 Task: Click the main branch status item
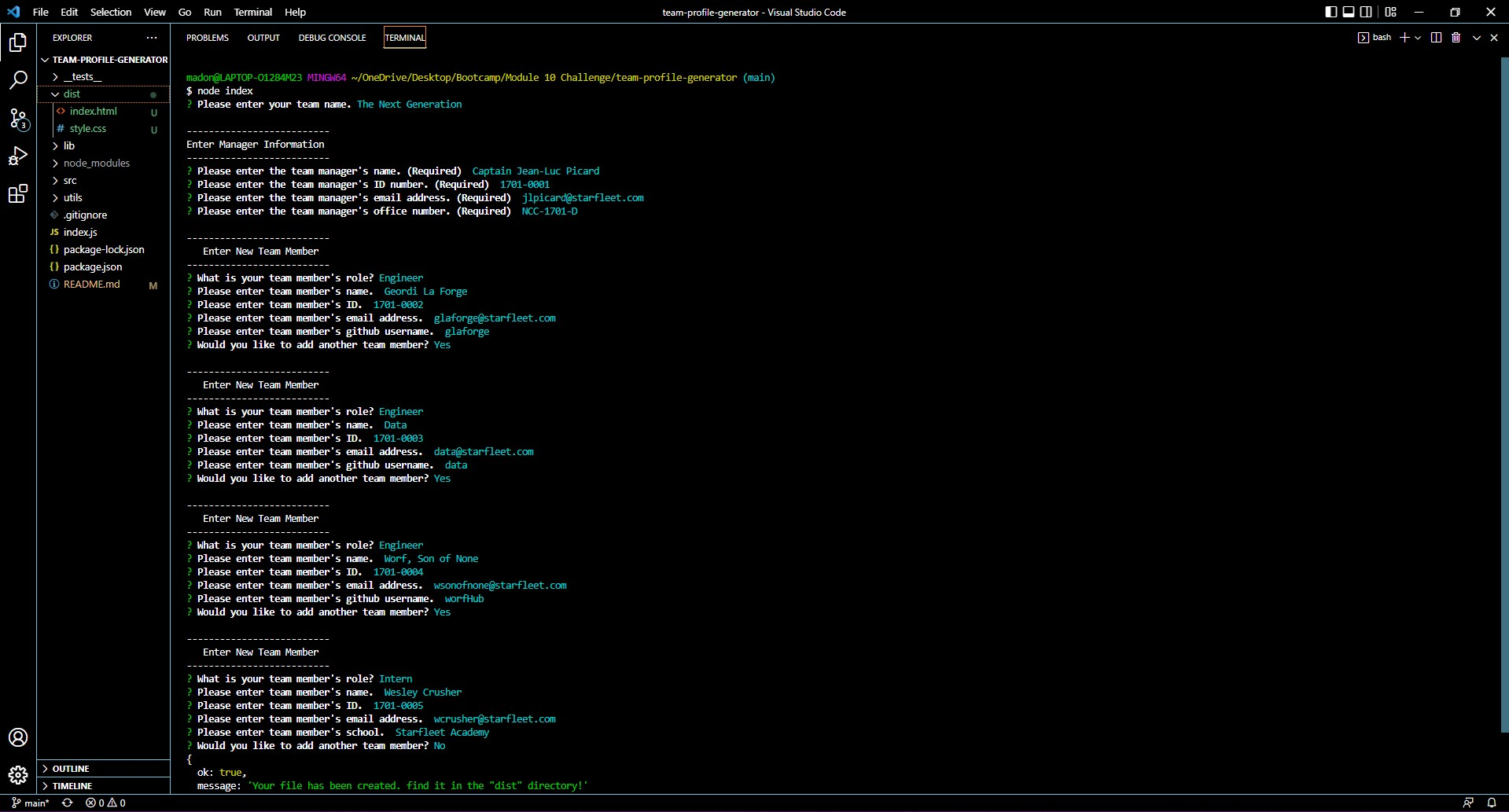(x=30, y=803)
